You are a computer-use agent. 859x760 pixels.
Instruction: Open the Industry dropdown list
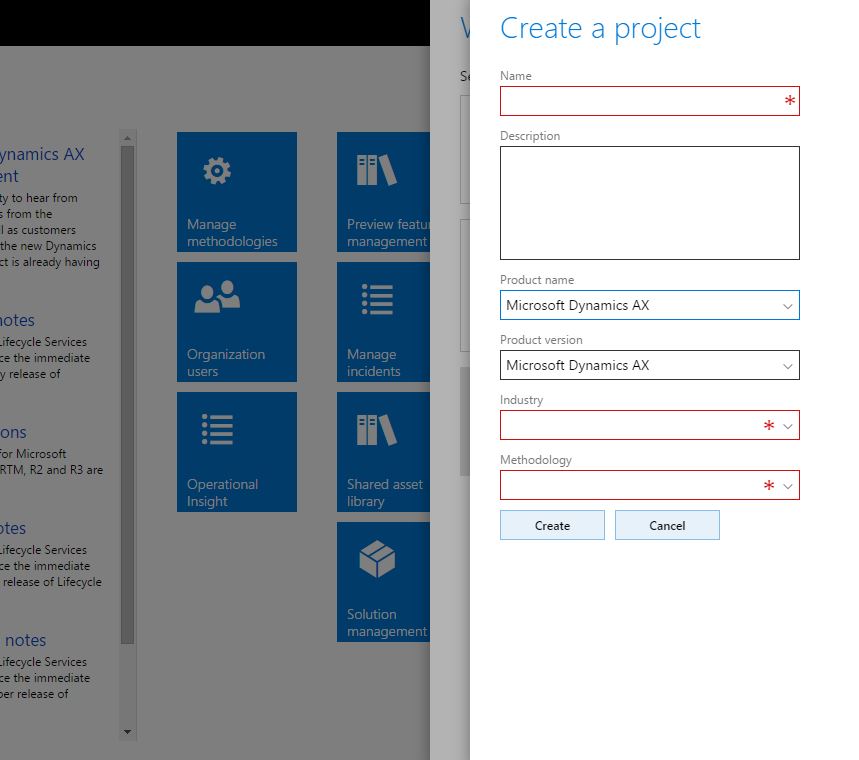coord(788,426)
